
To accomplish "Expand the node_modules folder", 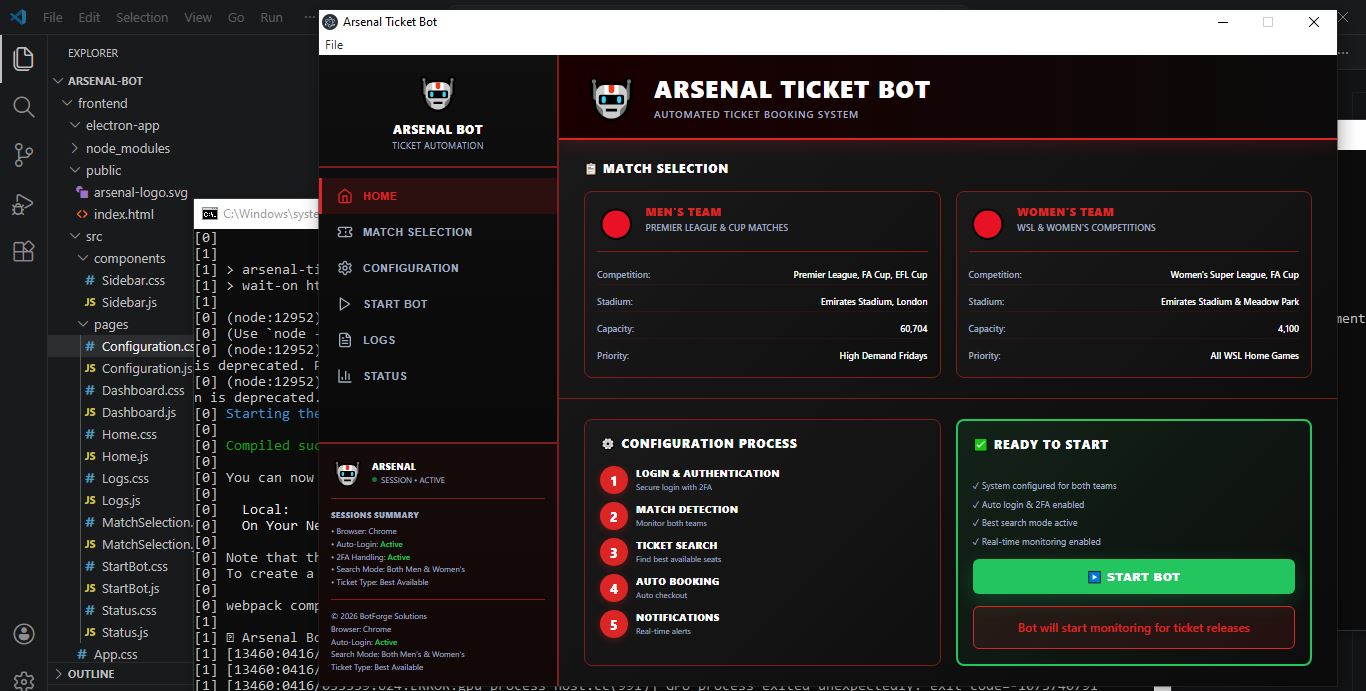I will (127, 148).
